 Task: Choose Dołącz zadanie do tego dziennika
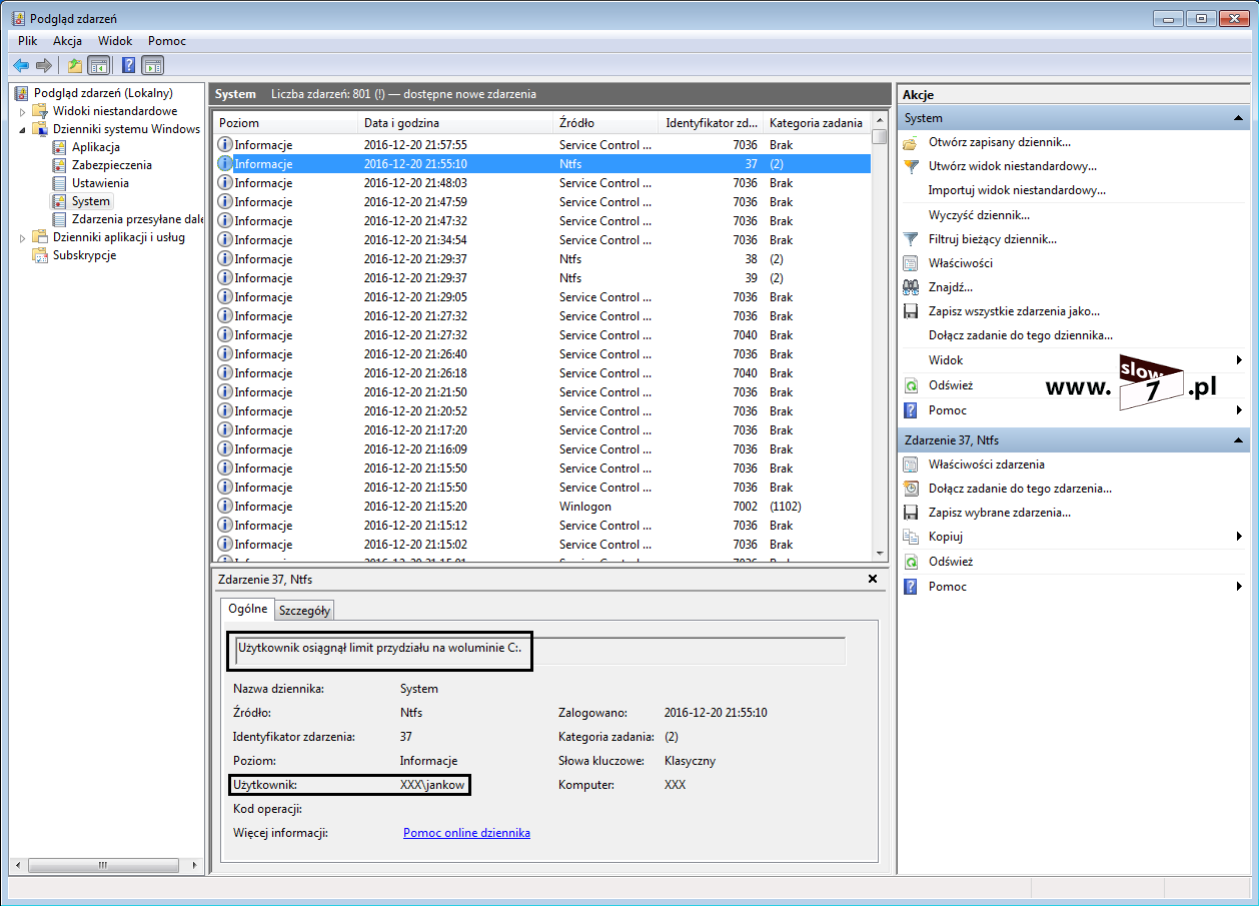(x=1020, y=336)
